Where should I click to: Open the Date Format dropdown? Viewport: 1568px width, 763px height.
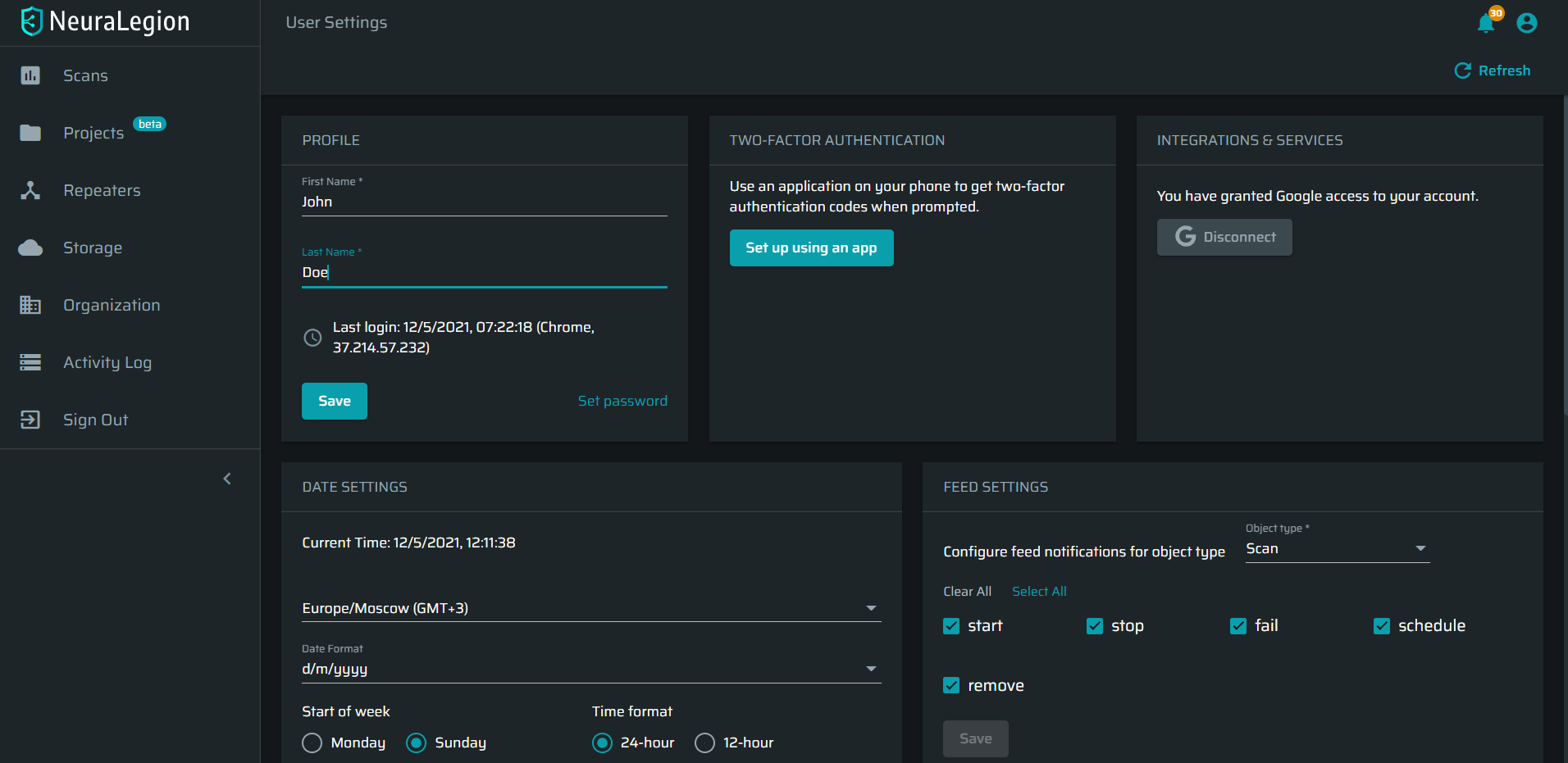coord(591,669)
